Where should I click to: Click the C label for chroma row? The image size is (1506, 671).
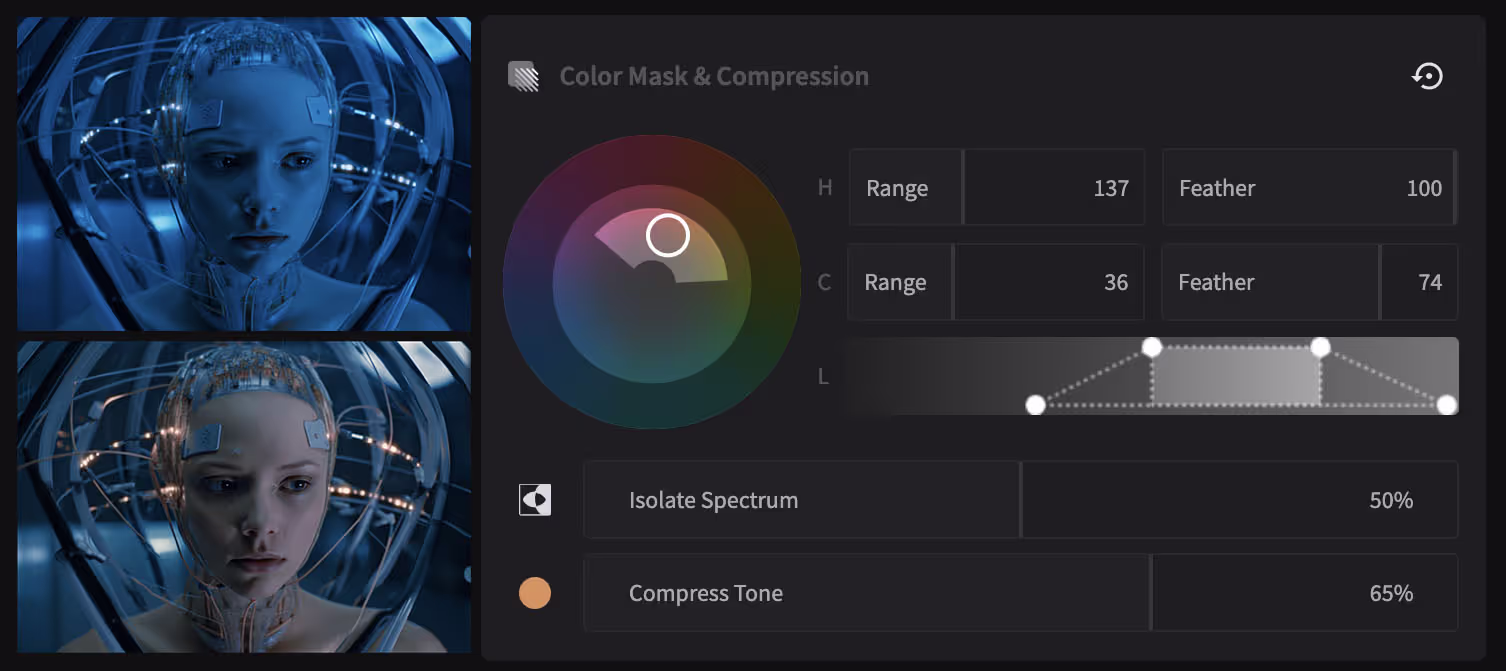coord(825,282)
